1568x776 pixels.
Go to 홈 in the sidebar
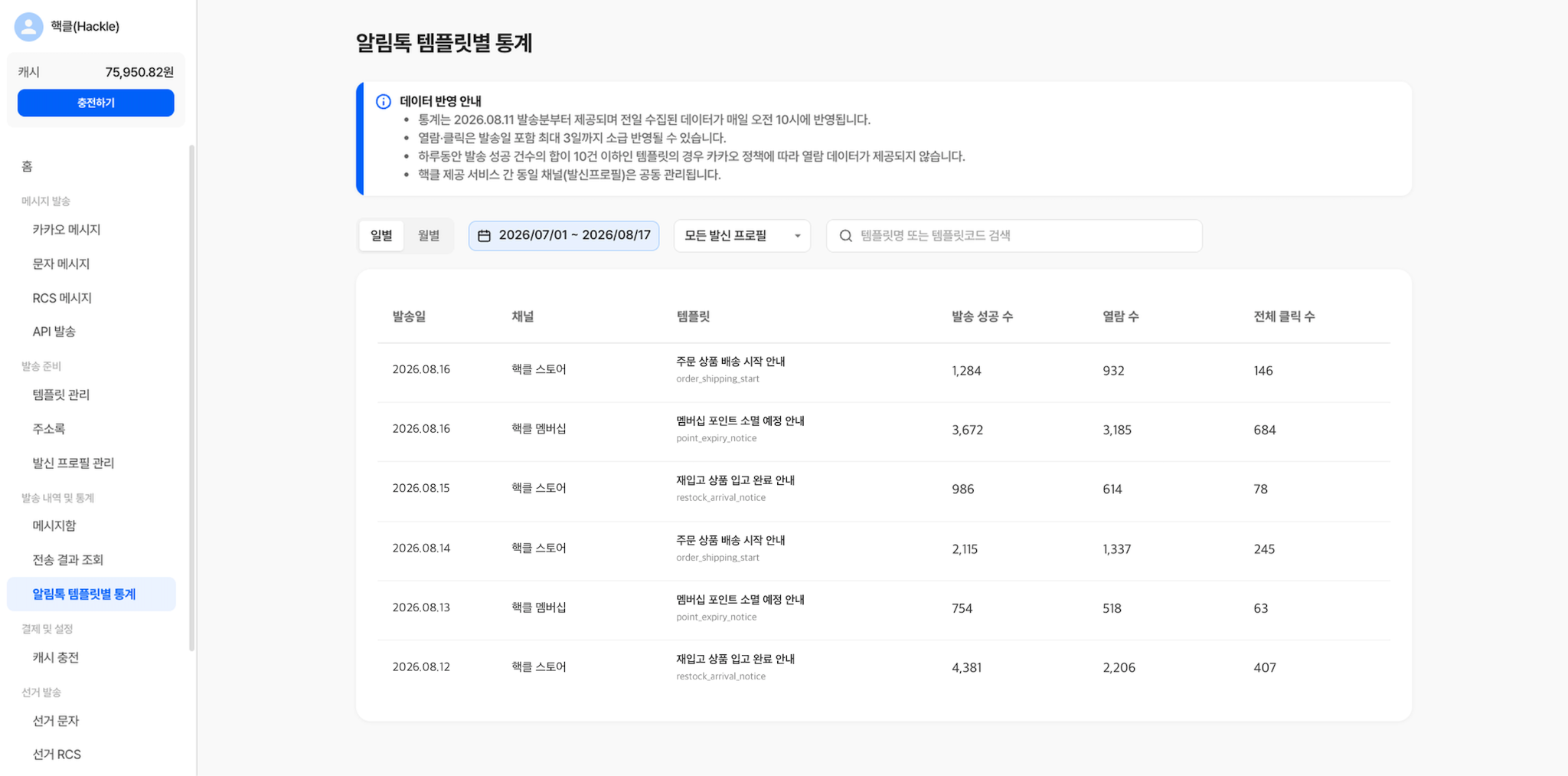pos(27,166)
